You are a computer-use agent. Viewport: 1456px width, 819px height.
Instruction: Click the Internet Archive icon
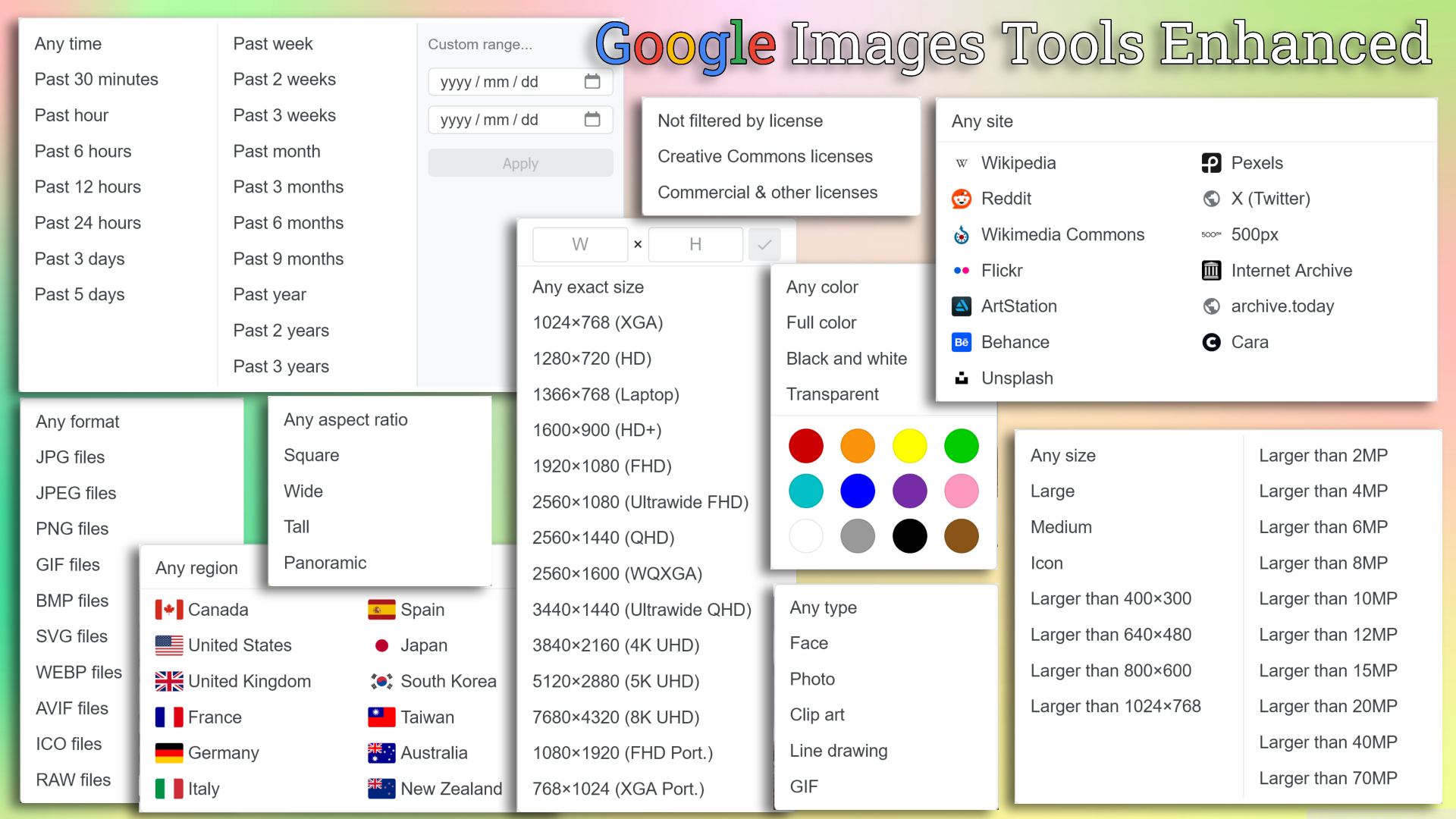1211,270
